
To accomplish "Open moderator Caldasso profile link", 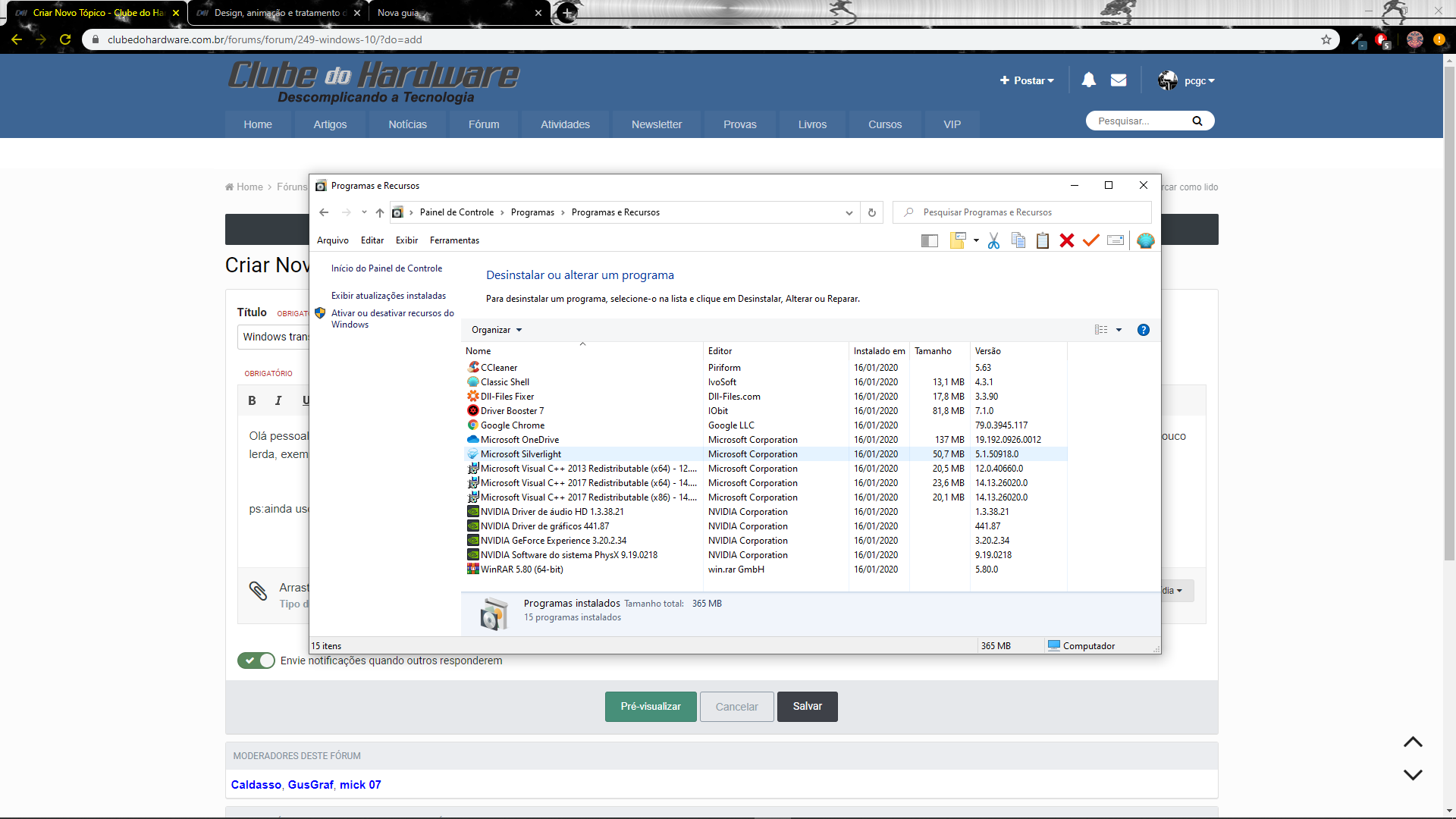I will tap(256, 785).
